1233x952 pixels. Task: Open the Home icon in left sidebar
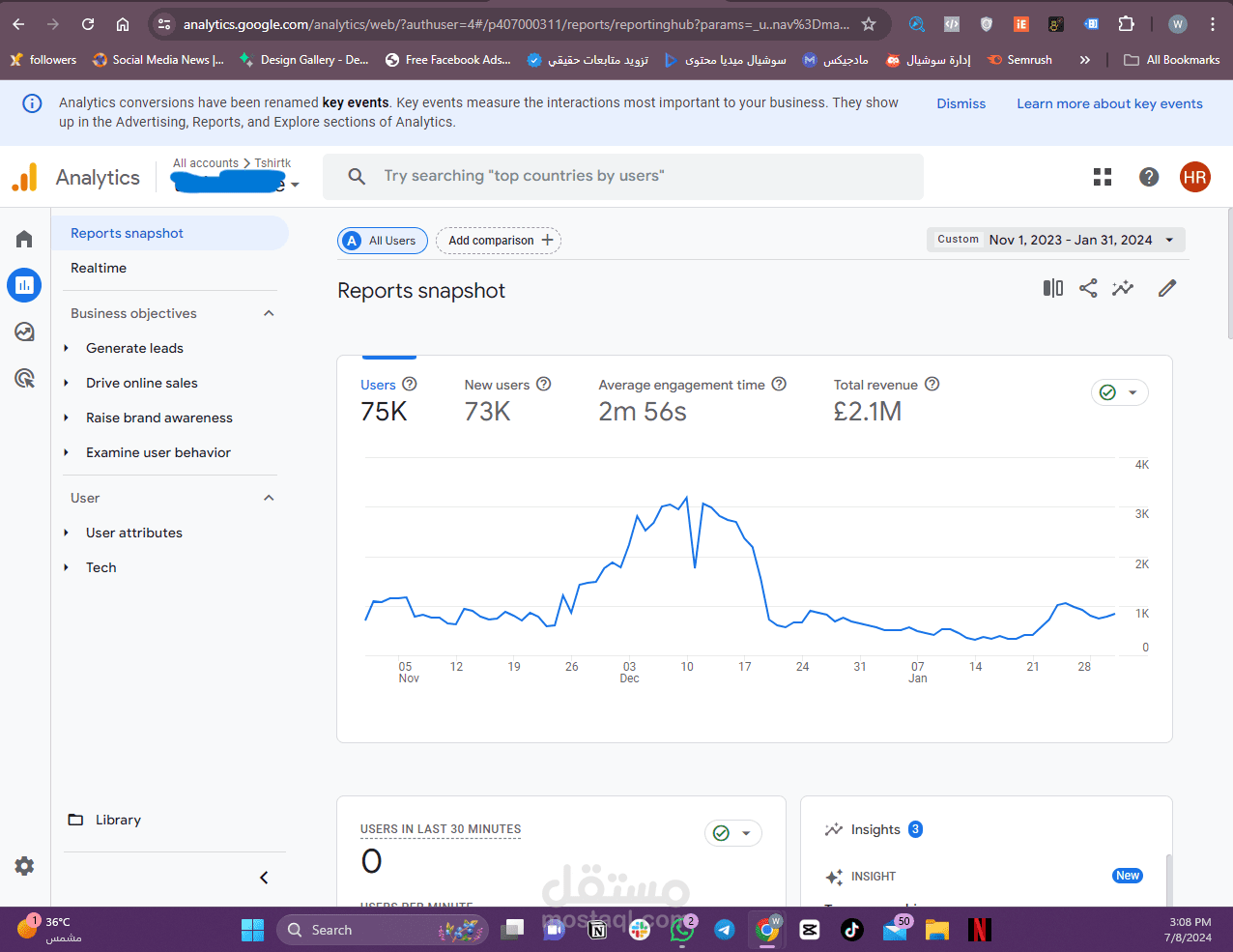pos(23,239)
